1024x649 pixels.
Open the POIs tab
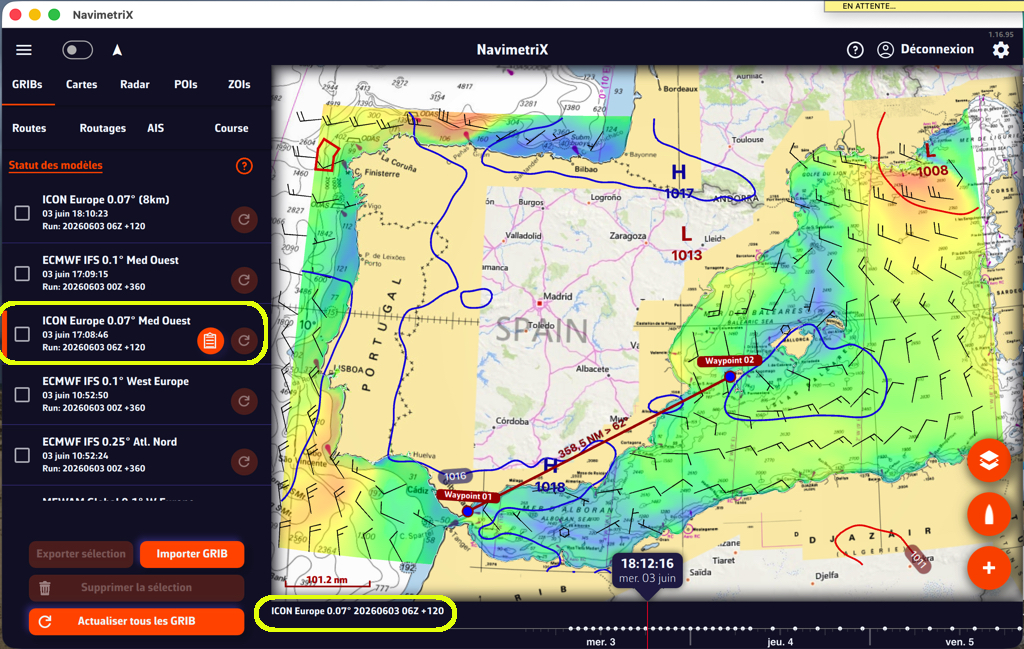[x=185, y=84]
